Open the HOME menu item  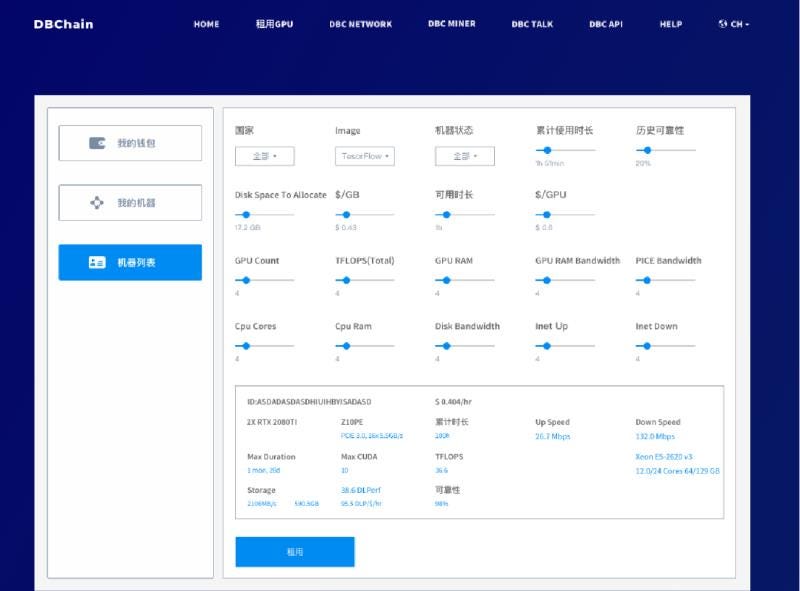tap(206, 24)
